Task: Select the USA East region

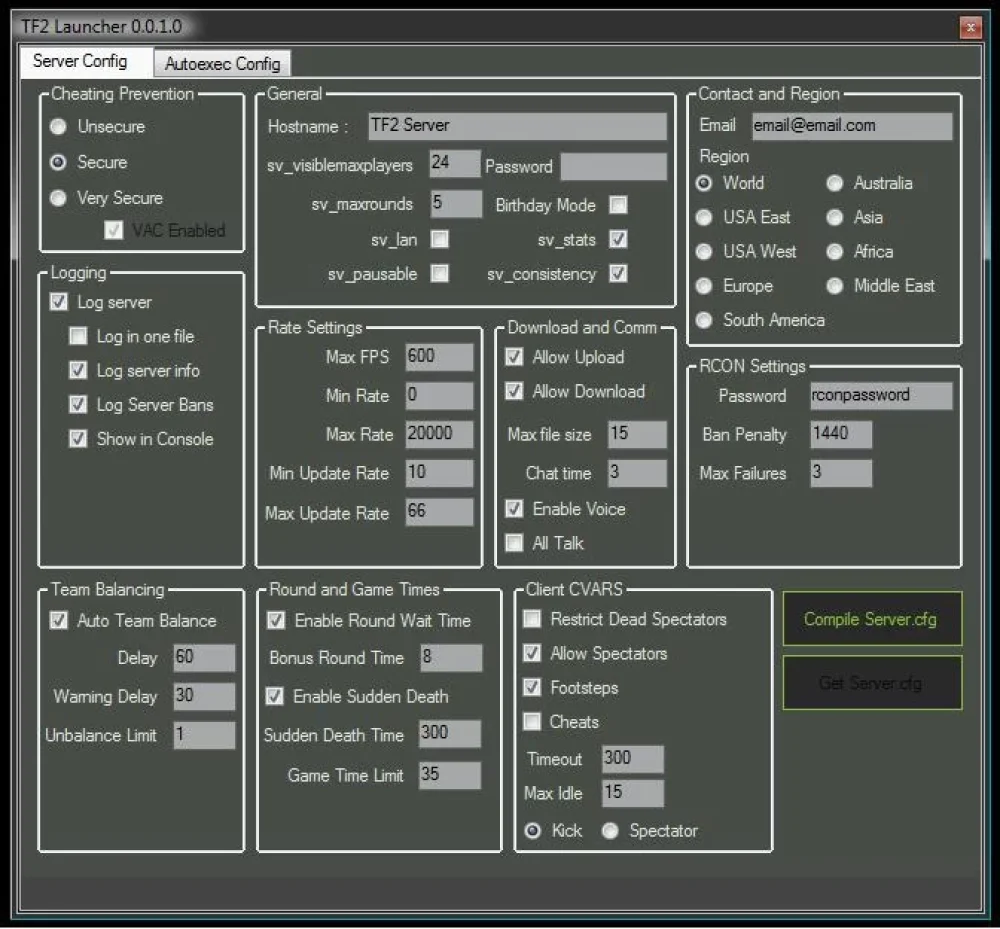Action: pos(704,218)
